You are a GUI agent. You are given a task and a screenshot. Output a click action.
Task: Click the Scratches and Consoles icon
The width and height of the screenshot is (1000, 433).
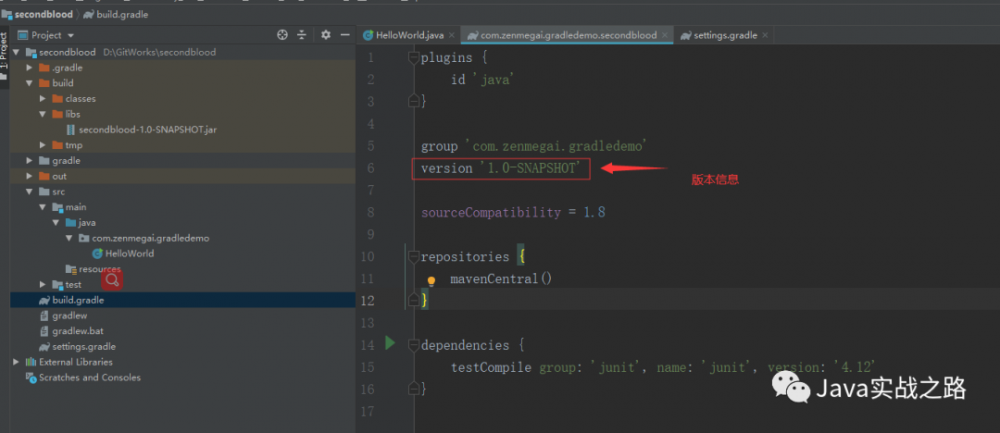(x=31, y=378)
